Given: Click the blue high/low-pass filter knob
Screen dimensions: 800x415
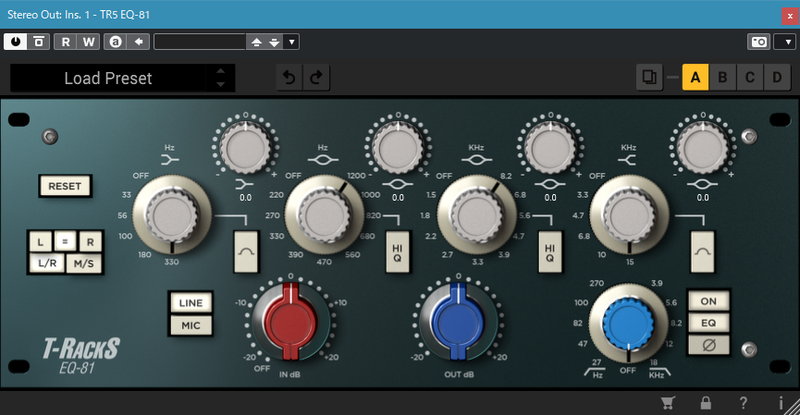Looking at the screenshot, I should coord(628,324).
